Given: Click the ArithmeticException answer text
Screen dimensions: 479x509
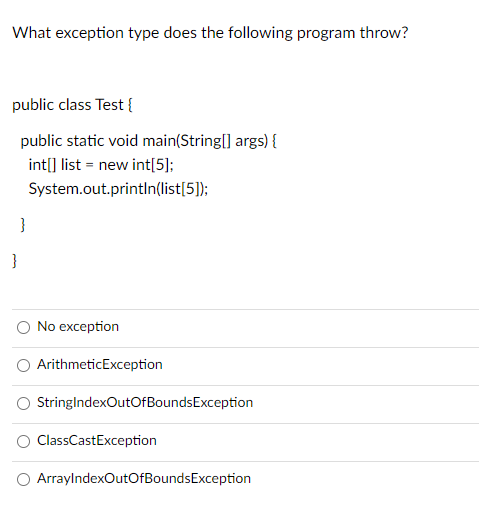Looking at the screenshot, I should click(100, 365).
